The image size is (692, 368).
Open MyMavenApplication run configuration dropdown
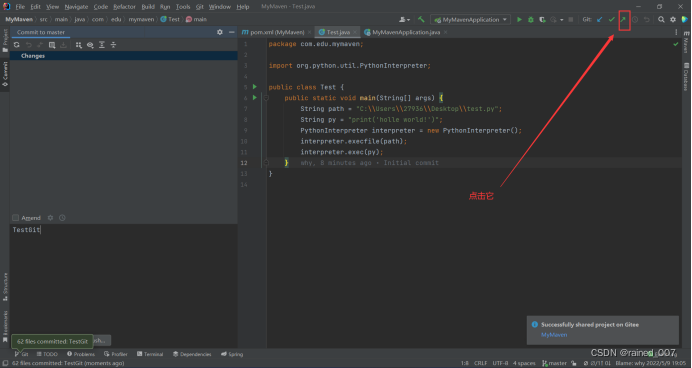pyautogui.click(x=470, y=19)
